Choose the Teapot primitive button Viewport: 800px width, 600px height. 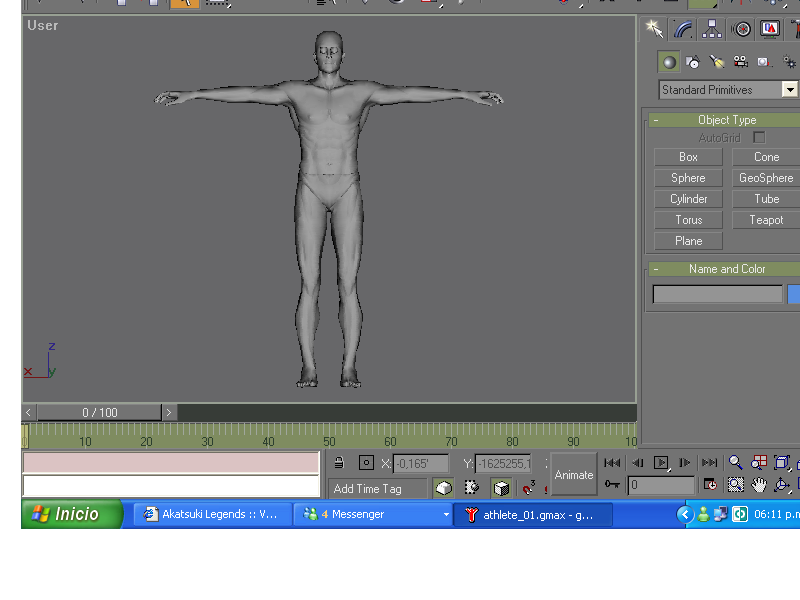[766, 220]
